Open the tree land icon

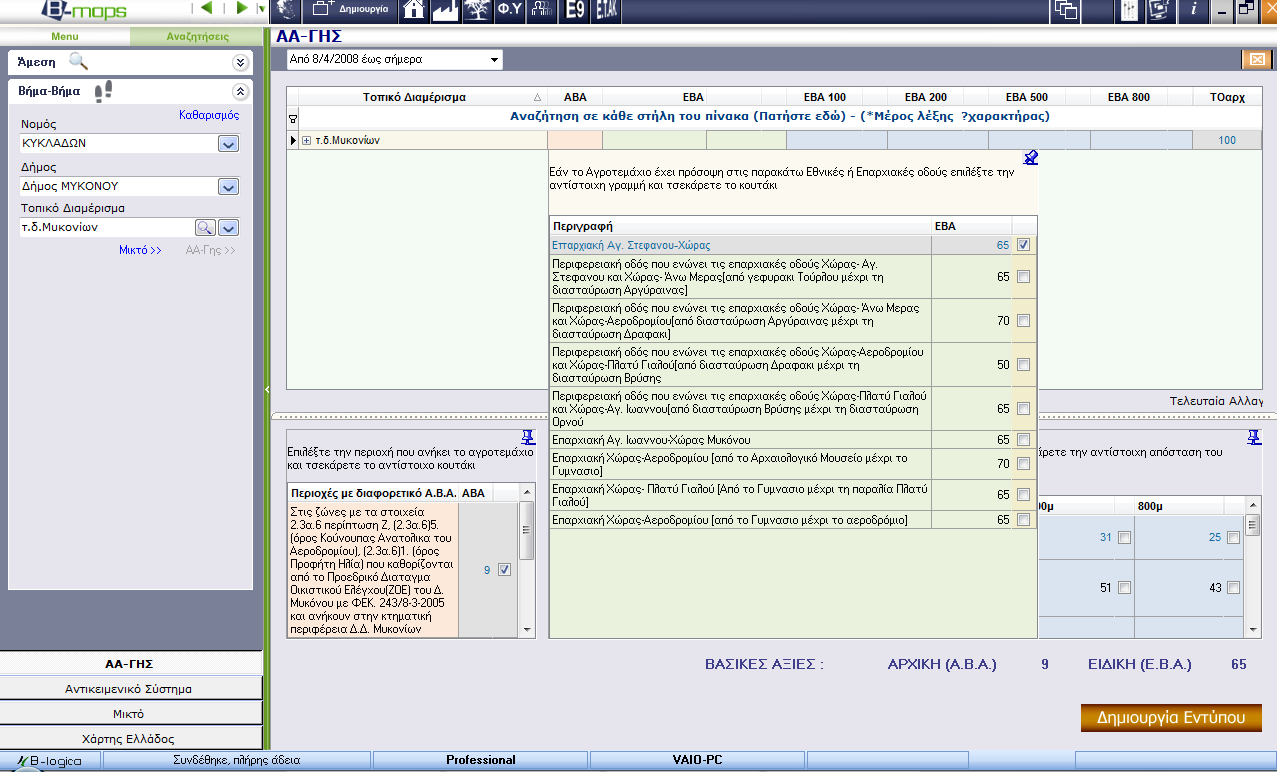tap(476, 10)
